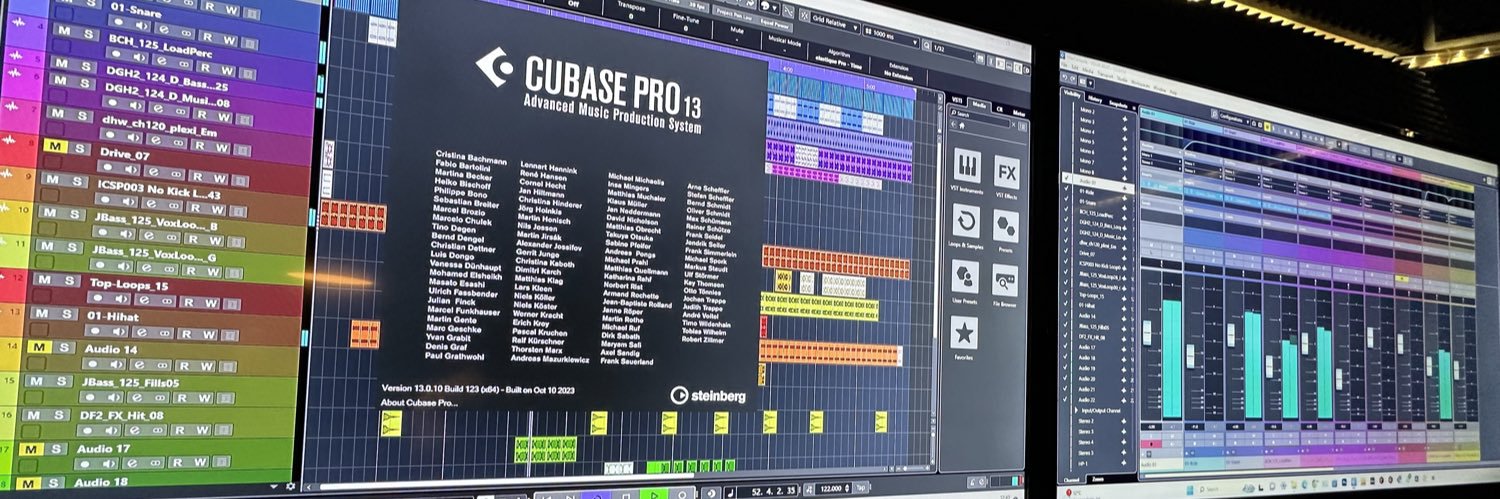Solo the Drive_07 track
1500x499 pixels.
[77, 146]
